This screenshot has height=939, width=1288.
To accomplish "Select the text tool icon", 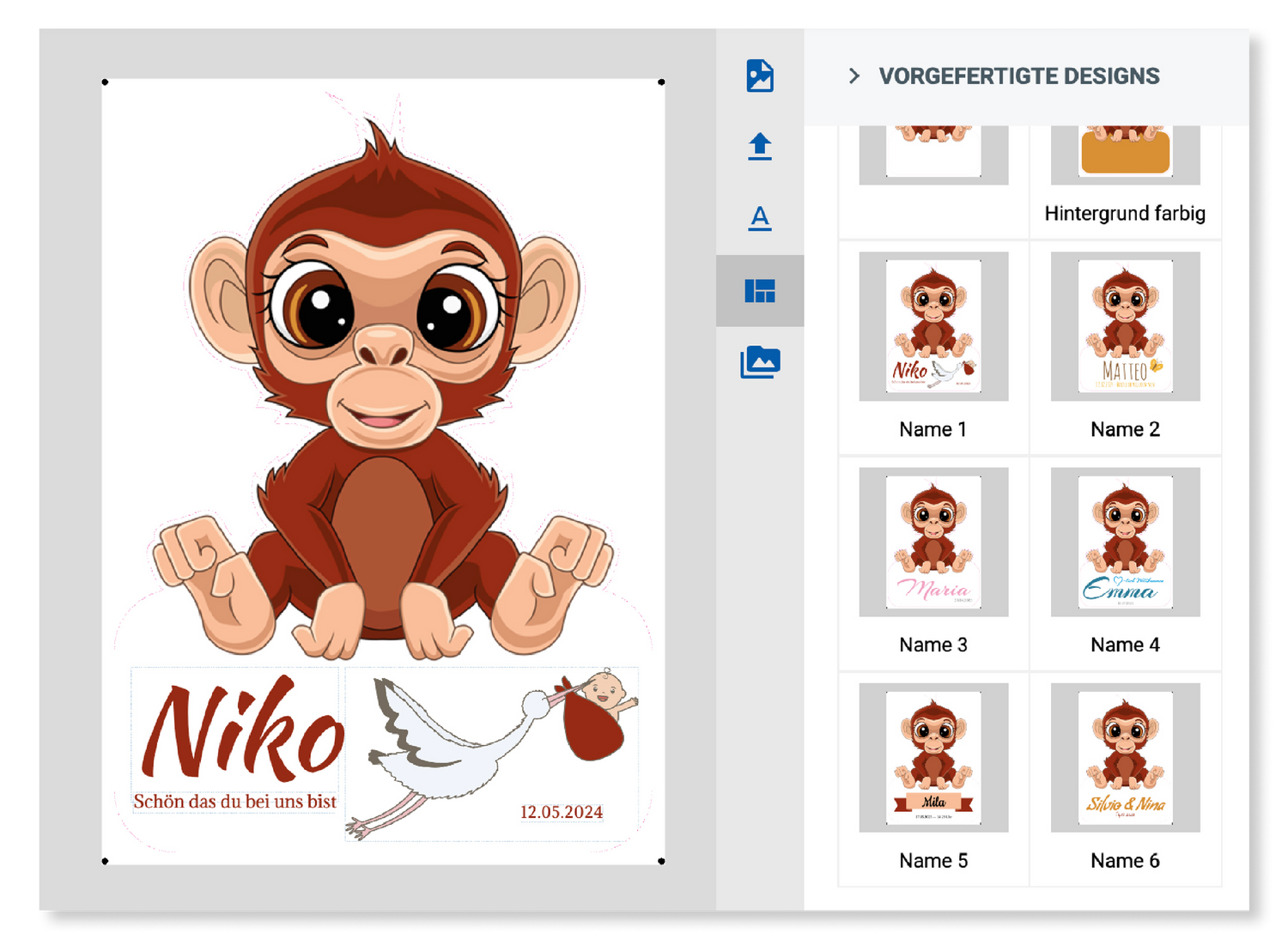I will coord(760,217).
